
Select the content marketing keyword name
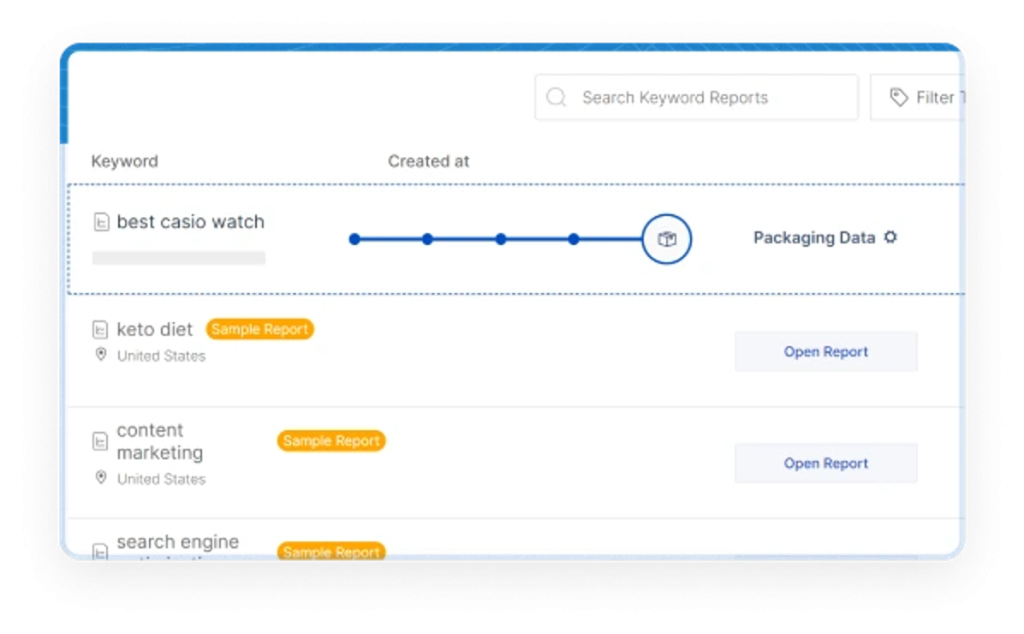pyautogui.click(x=159, y=441)
